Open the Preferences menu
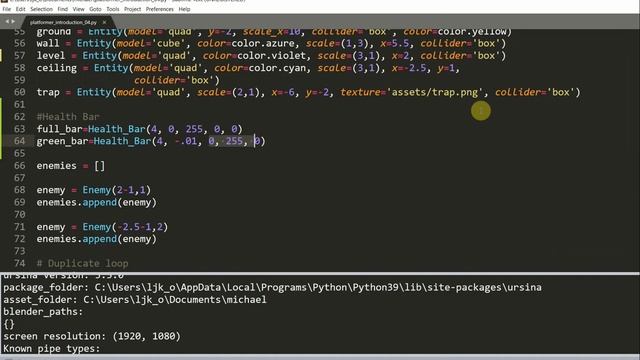This screenshot has height=360, width=640. (x=160, y=9)
